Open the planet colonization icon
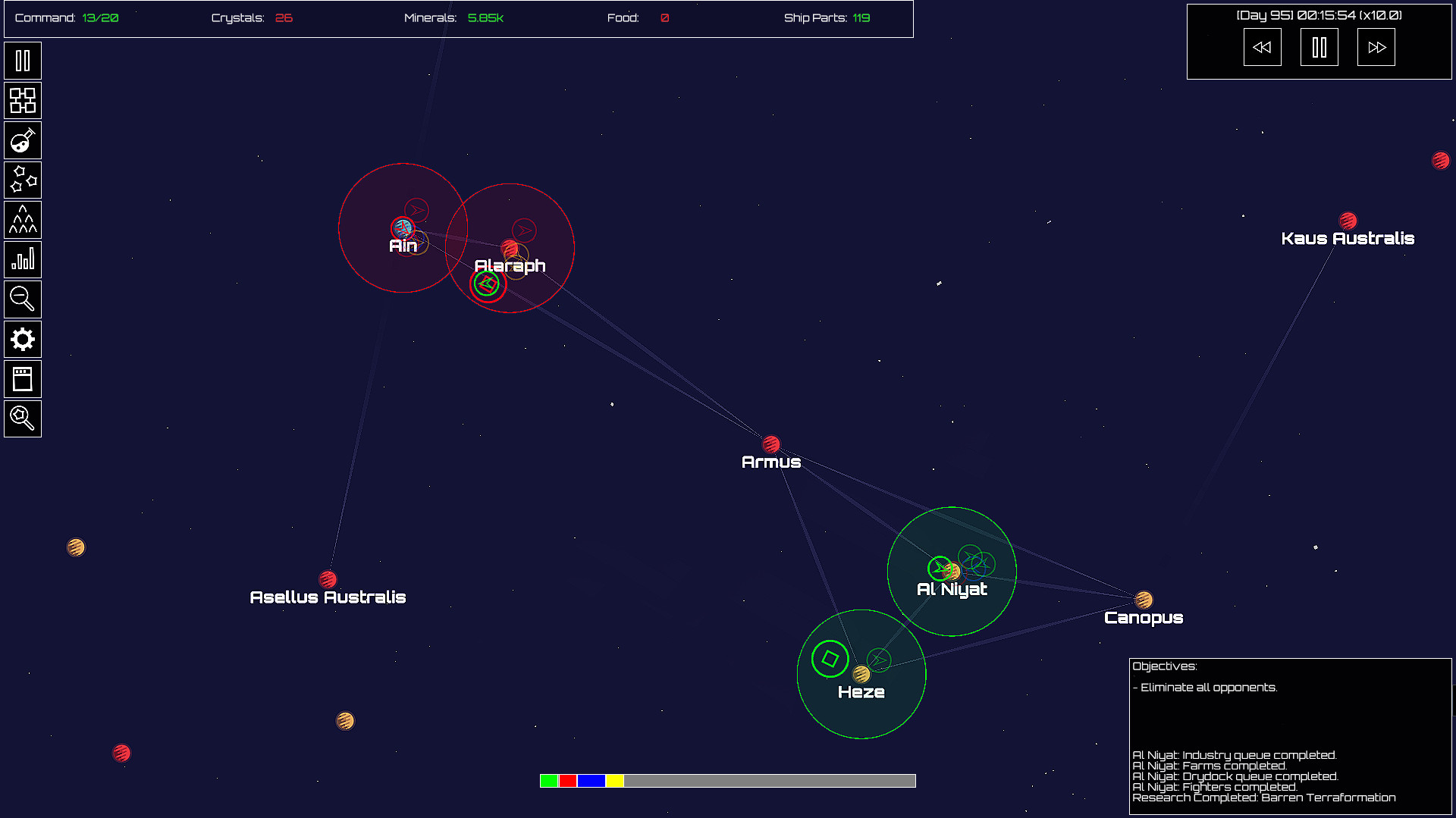Viewport: 1456px width, 818px height. pyautogui.click(x=23, y=141)
